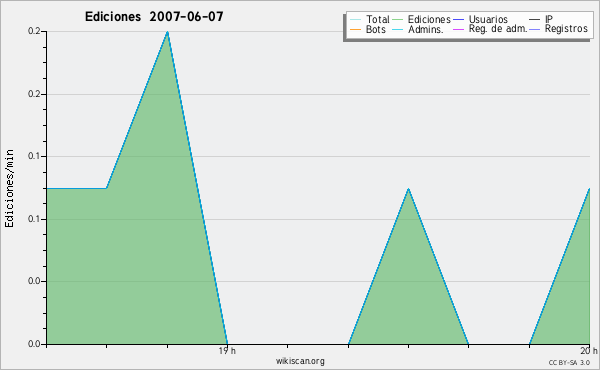Click the '20 h' x-axis label
Viewport: 600px width, 370px height.
589,351
